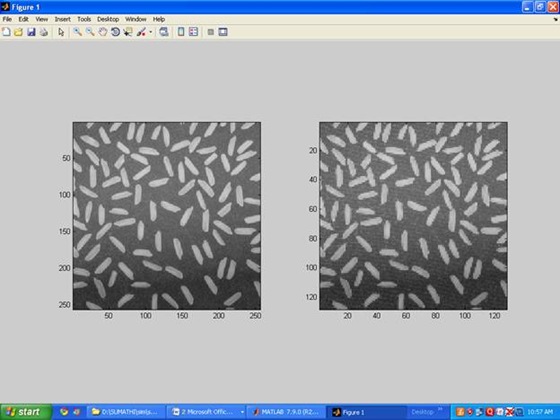This screenshot has width=560, height=420.
Task: Launch Chrome from quick launch bar
Action: point(64,412)
